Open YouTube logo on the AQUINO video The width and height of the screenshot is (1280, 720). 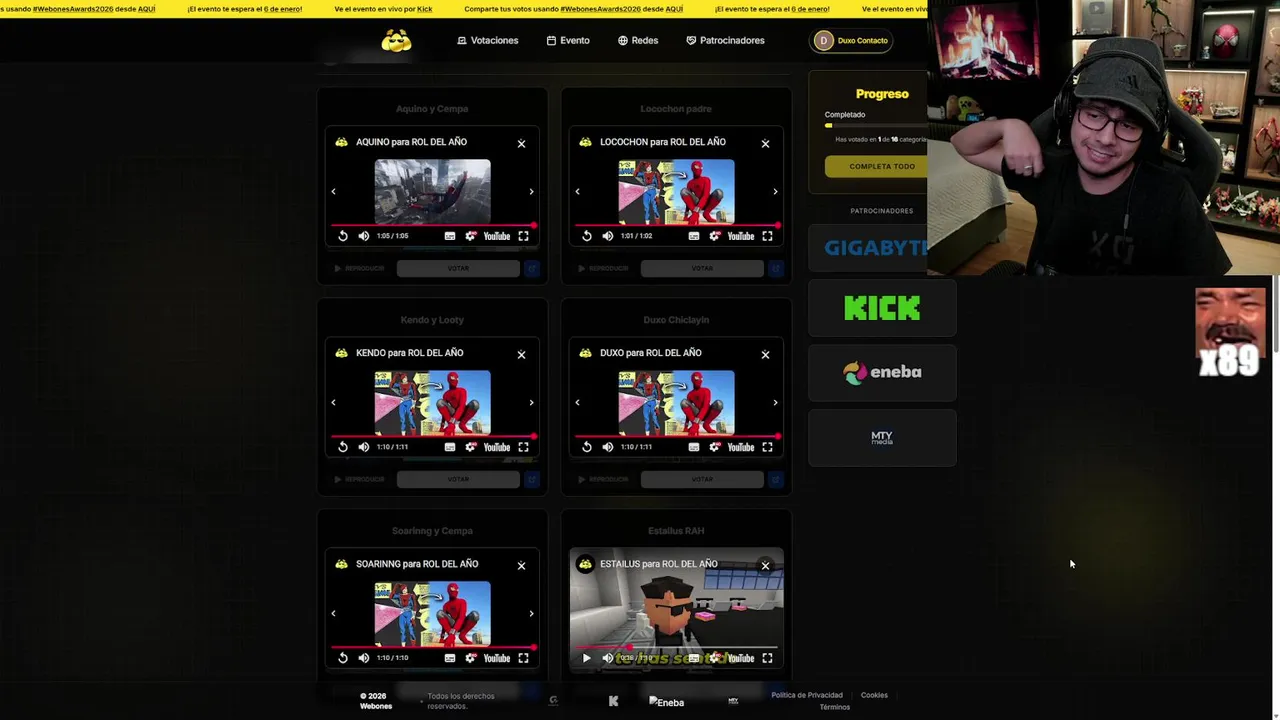[497, 236]
